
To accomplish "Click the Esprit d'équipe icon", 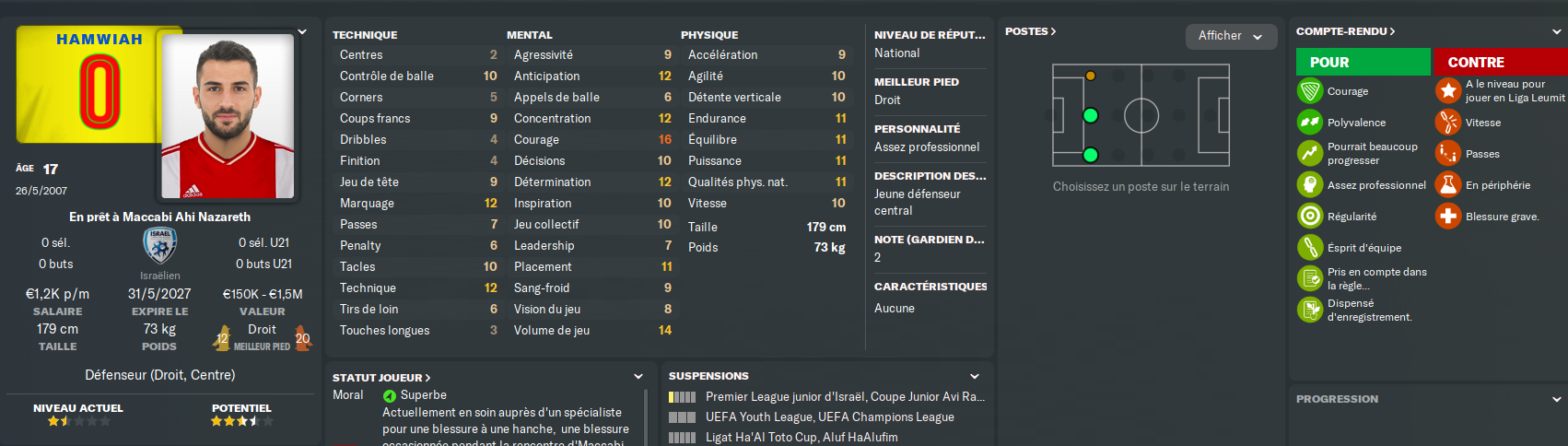I will [x=1309, y=248].
